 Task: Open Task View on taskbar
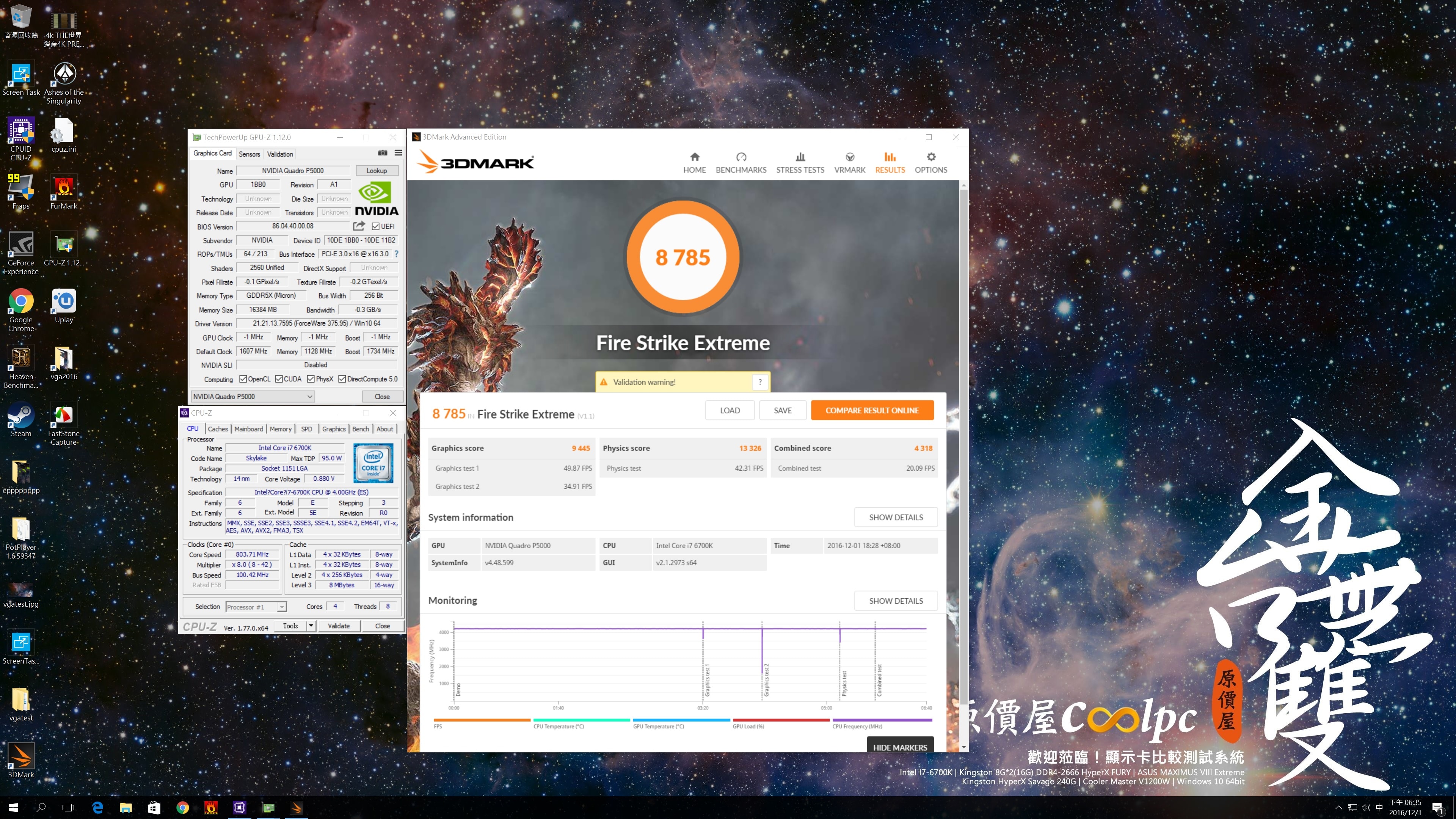coord(68,808)
